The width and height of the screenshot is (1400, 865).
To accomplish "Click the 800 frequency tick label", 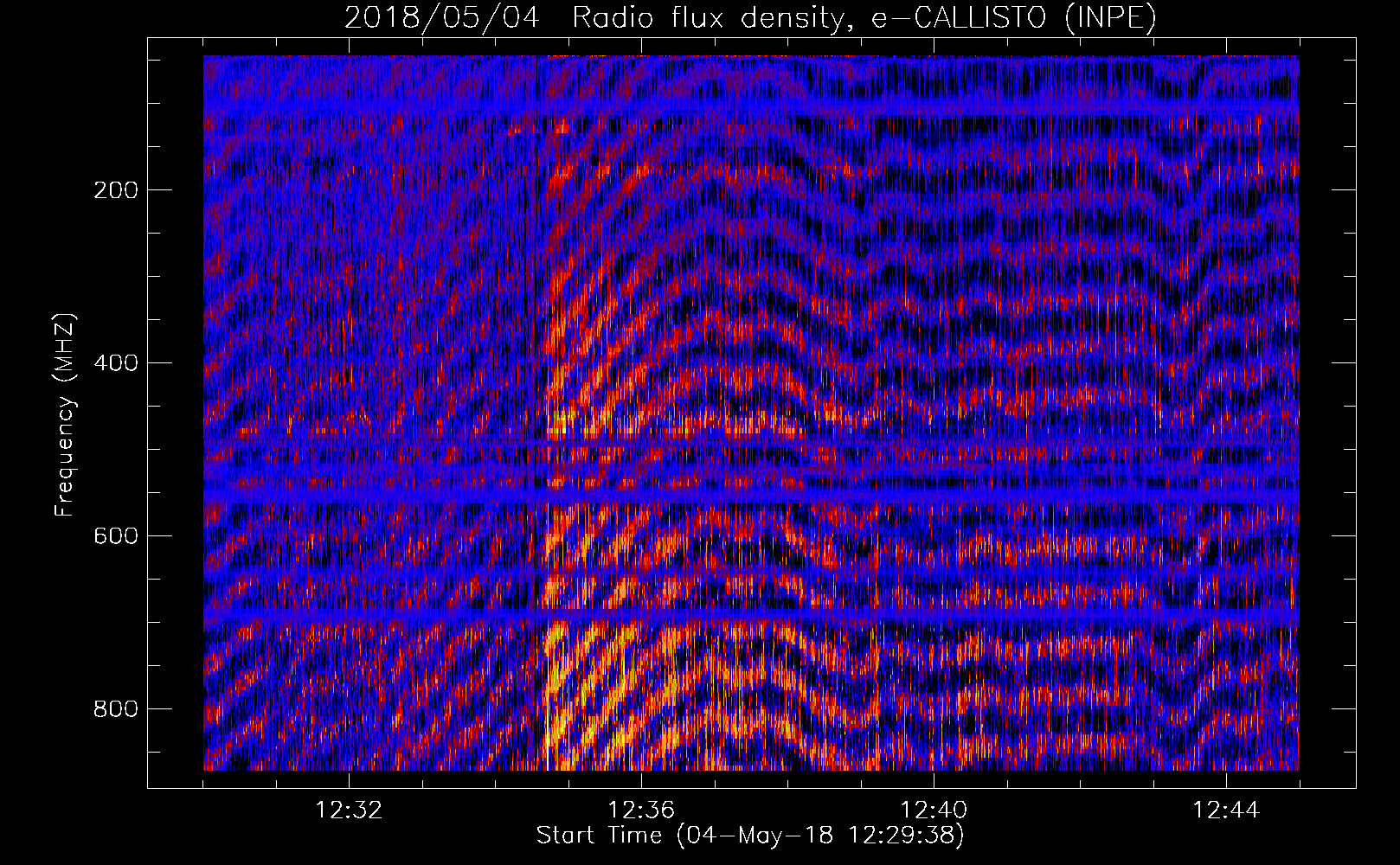I will pos(116,709).
